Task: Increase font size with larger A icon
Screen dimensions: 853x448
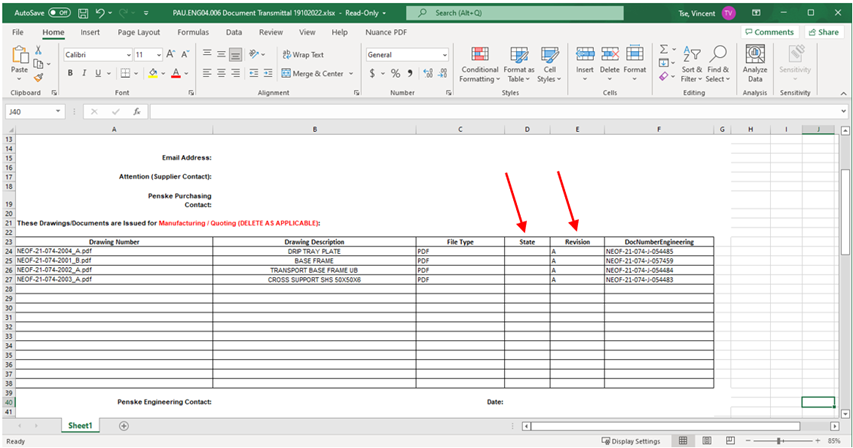Action: pyautogui.click(x=171, y=54)
